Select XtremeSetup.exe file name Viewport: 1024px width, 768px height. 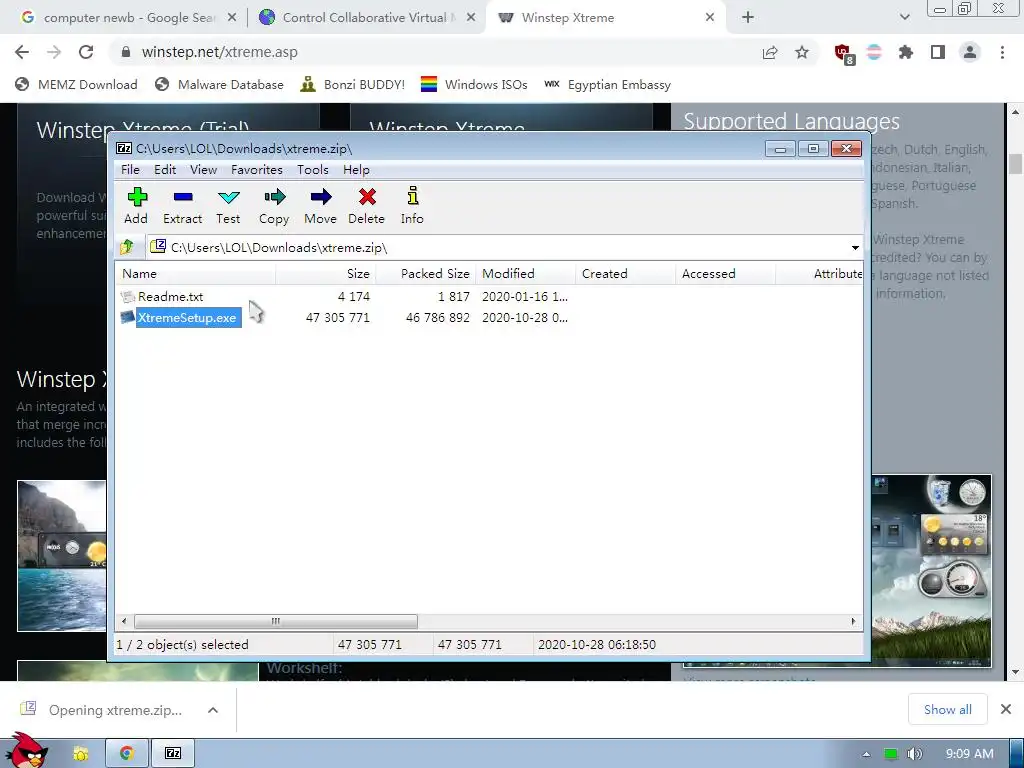point(187,318)
